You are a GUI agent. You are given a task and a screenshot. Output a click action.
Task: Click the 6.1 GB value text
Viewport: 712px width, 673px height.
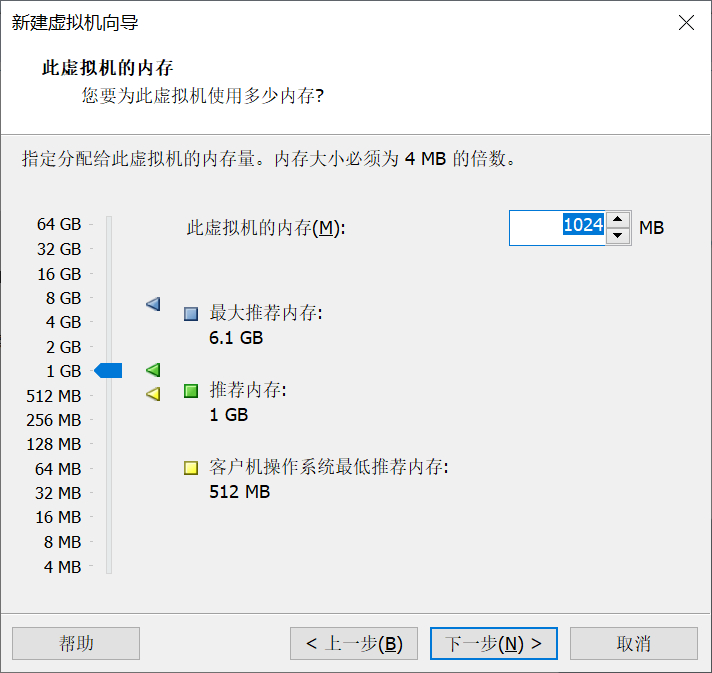236,338
